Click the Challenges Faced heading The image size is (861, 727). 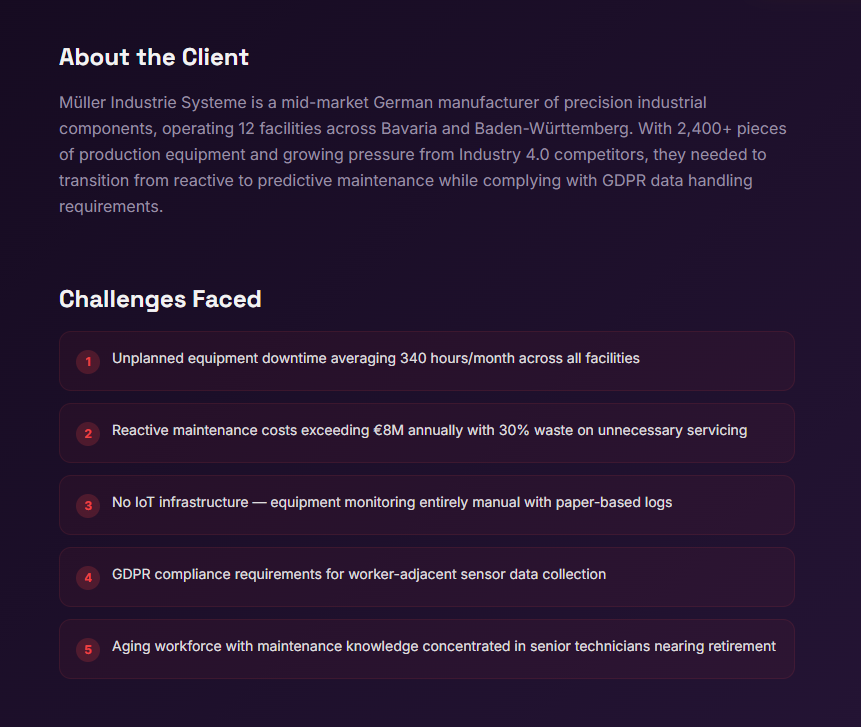coord(160,299)
